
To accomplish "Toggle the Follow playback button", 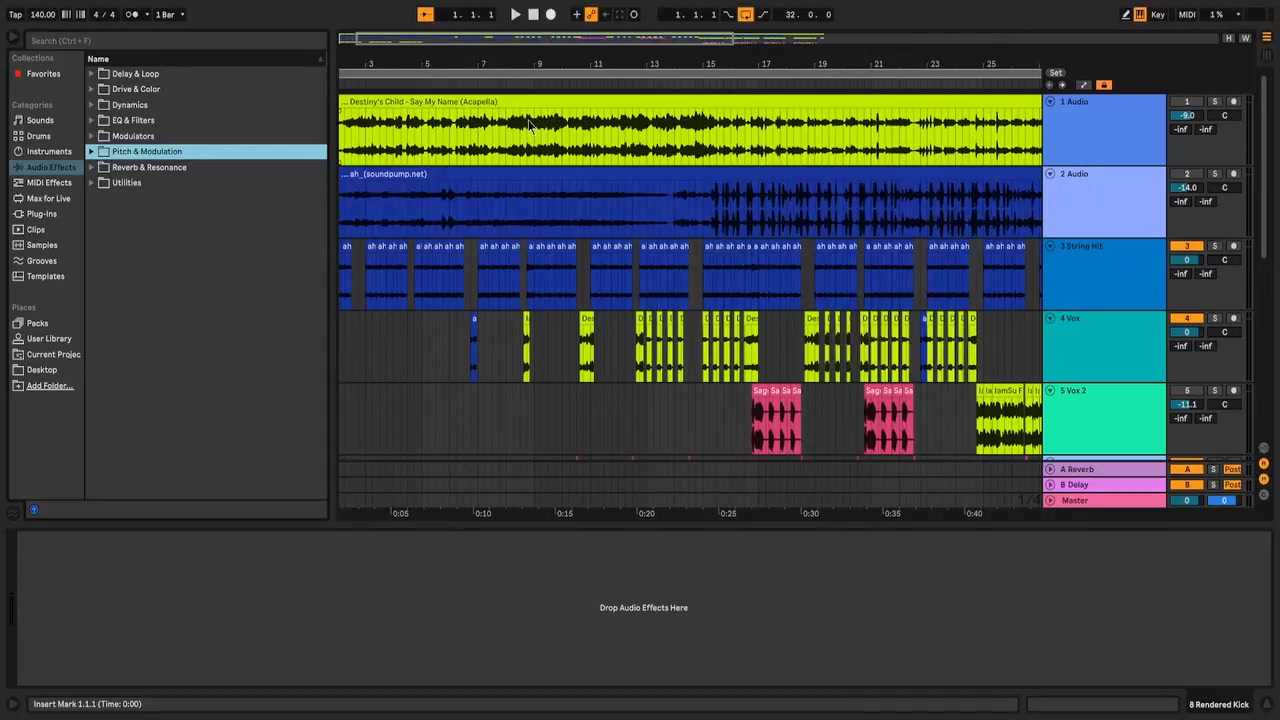I will pos(424,15).
